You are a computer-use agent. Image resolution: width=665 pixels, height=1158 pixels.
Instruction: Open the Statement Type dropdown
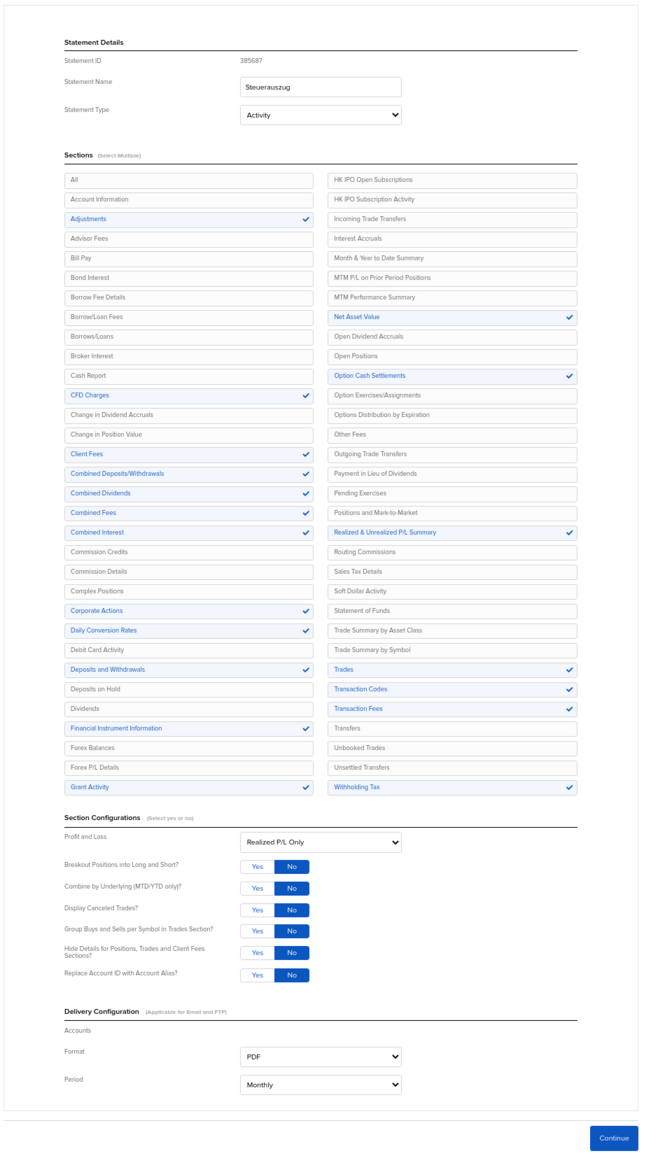(x=320, y=115)
